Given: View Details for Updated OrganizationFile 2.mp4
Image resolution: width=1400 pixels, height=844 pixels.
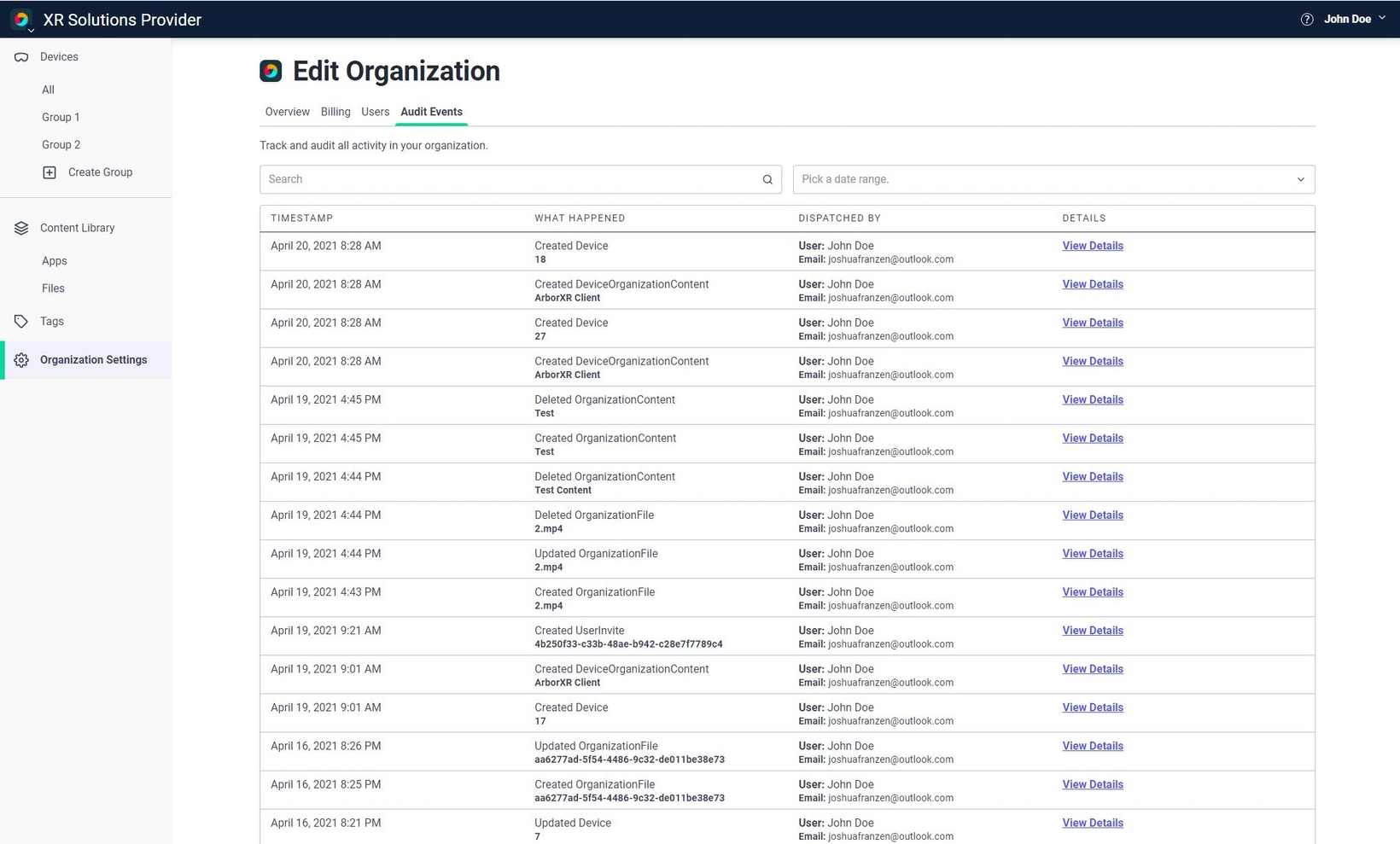Looking at the screenshot, I should [1093, 553].
